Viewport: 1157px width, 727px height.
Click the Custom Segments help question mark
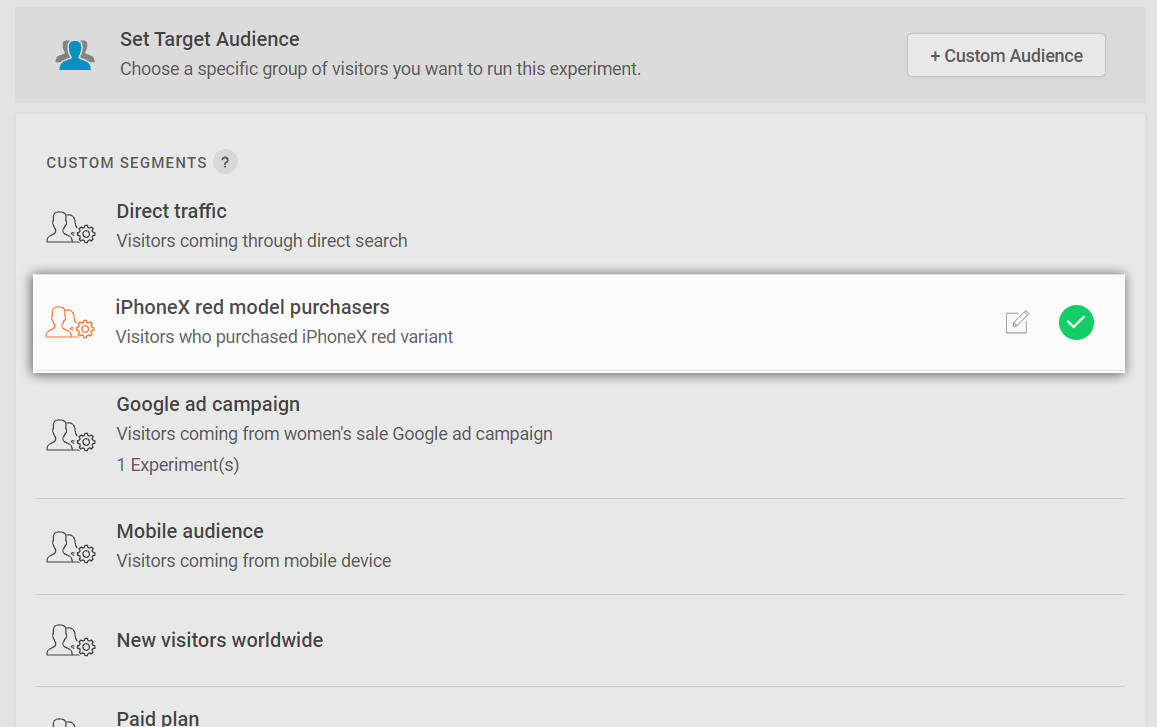click(x=225, y=162)
